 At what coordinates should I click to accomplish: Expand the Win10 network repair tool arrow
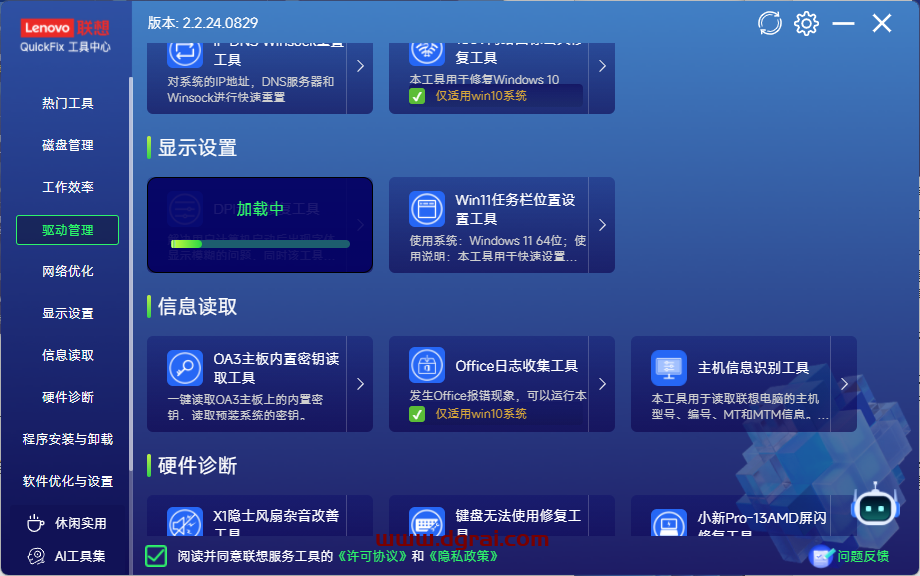point(602,66)
